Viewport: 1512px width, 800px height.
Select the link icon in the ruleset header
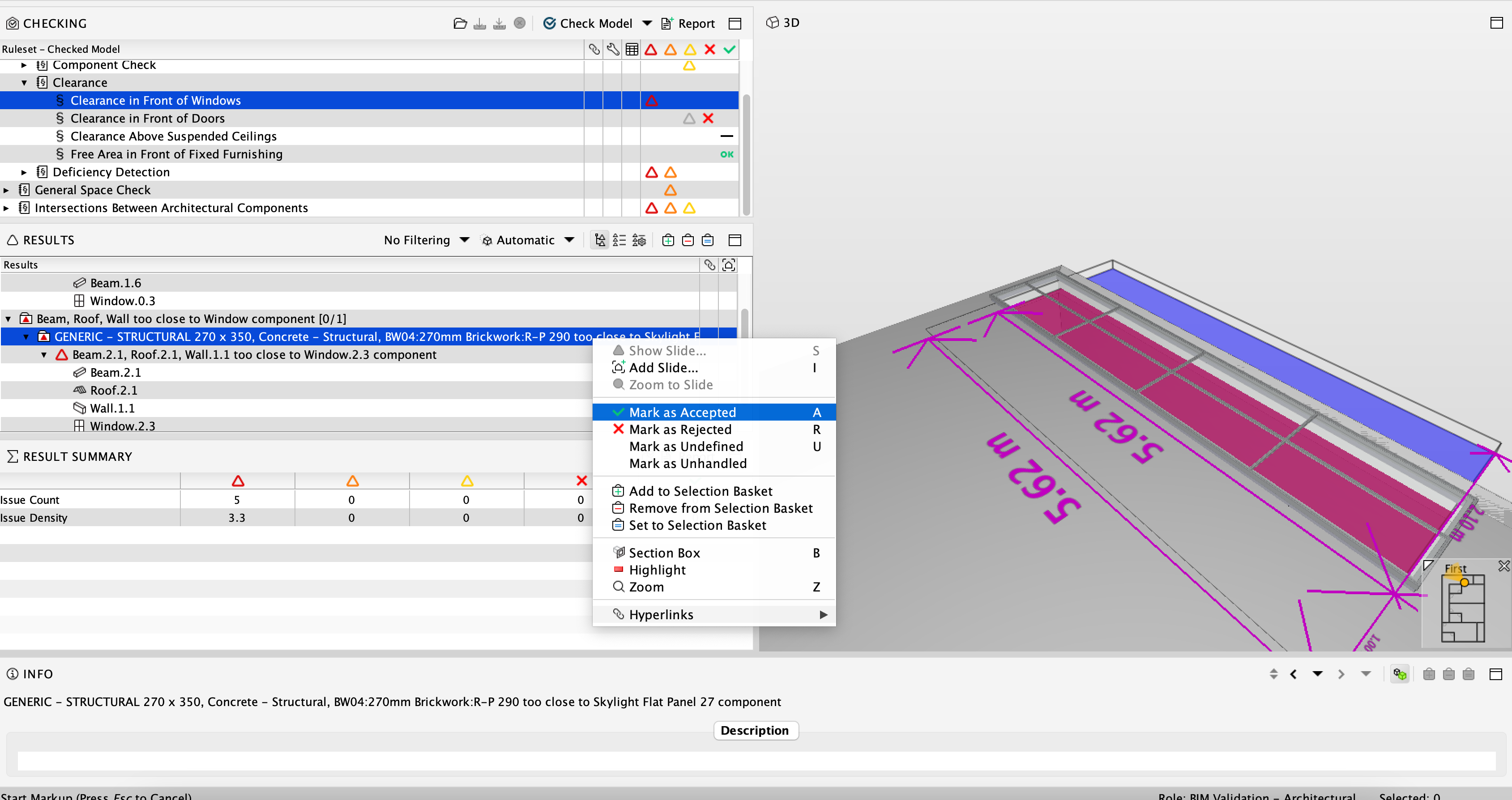(594, 49)
